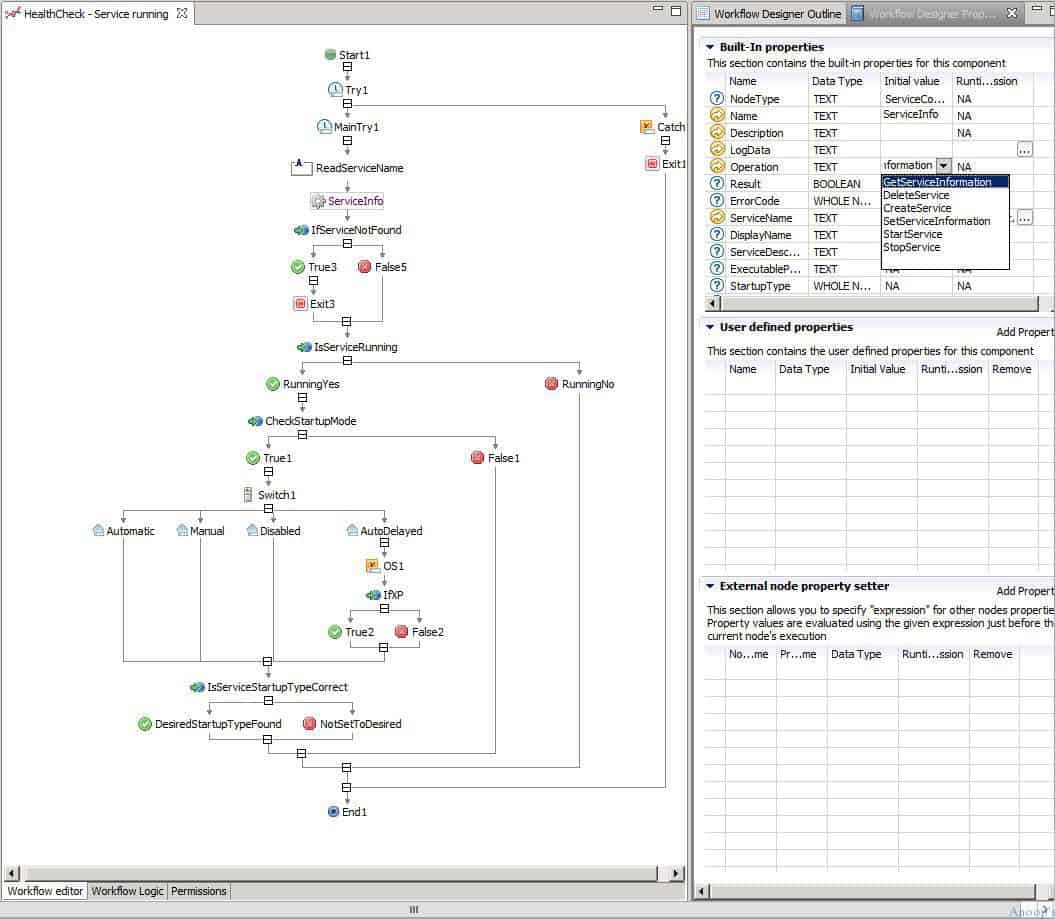Open the LogData ellipsis button
1055x919 pixels.
point(1024,149)
